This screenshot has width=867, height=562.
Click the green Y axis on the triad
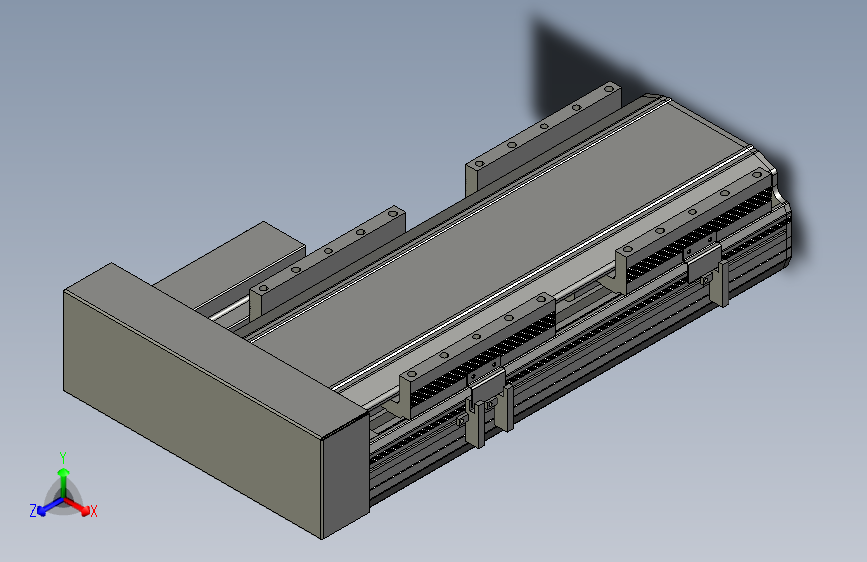(x=64, y=483)
